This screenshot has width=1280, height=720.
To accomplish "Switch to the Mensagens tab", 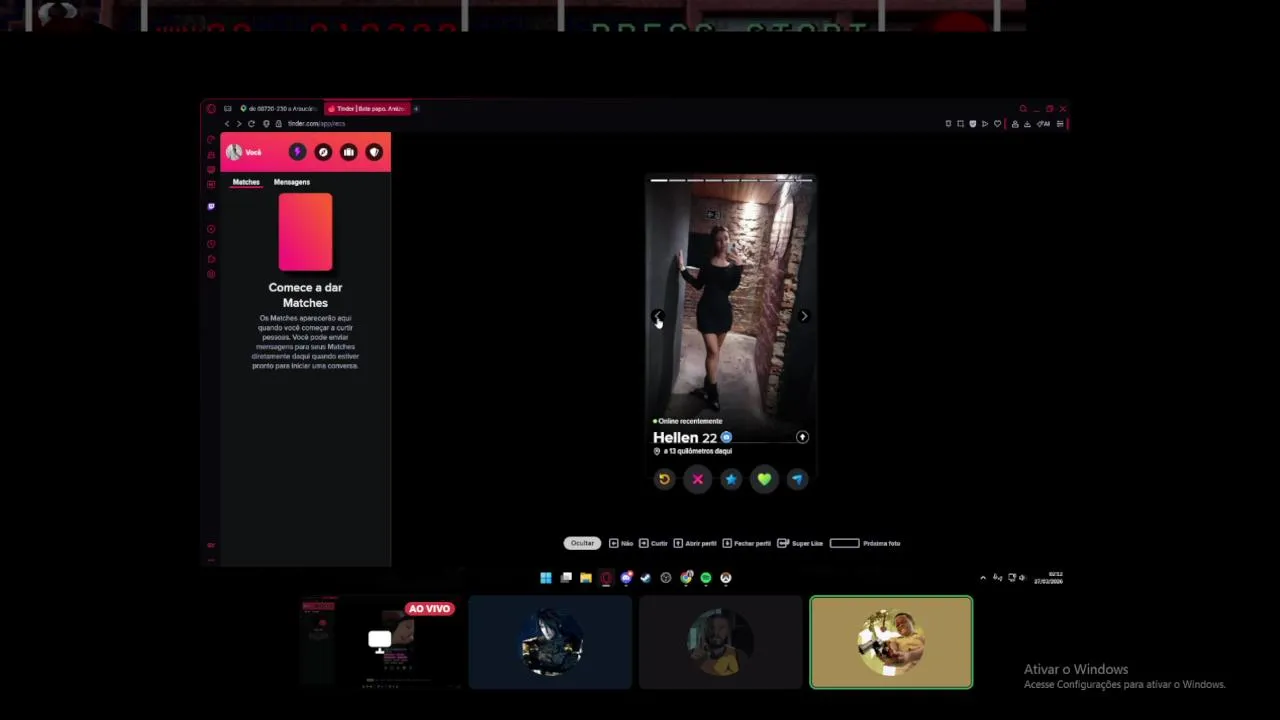I will (x=292, y=182).
